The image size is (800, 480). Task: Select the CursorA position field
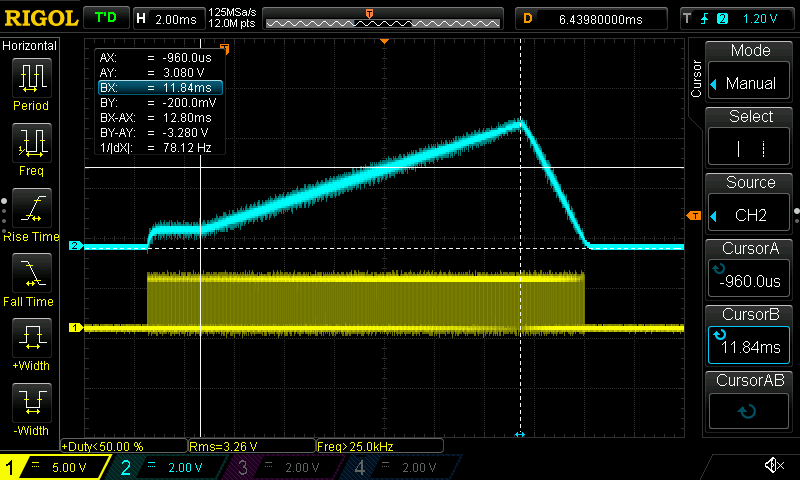click(x=749, y=278)
